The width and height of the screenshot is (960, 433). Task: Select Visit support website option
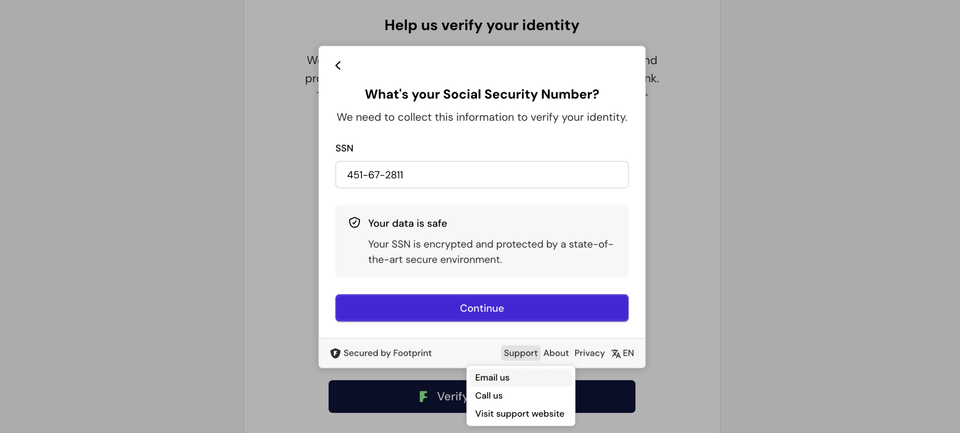tap(519, 414)
